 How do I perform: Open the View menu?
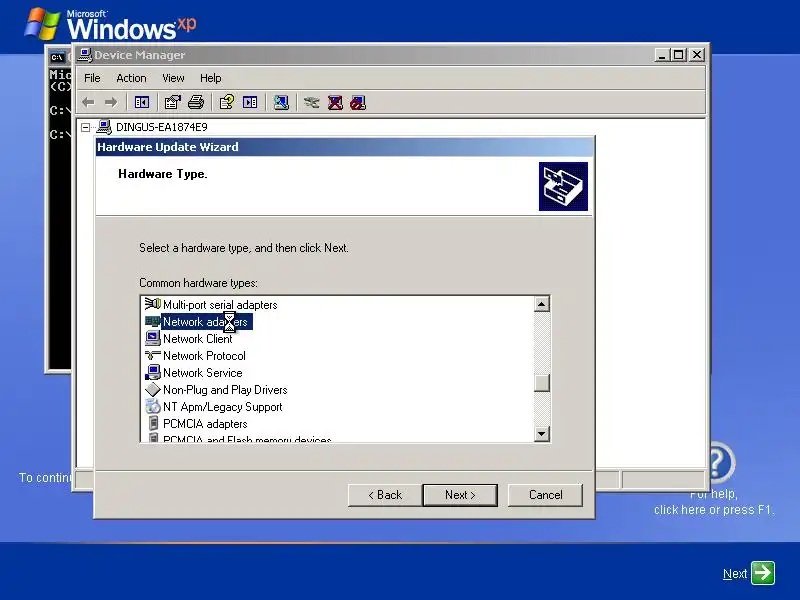[x=173, y=78]
